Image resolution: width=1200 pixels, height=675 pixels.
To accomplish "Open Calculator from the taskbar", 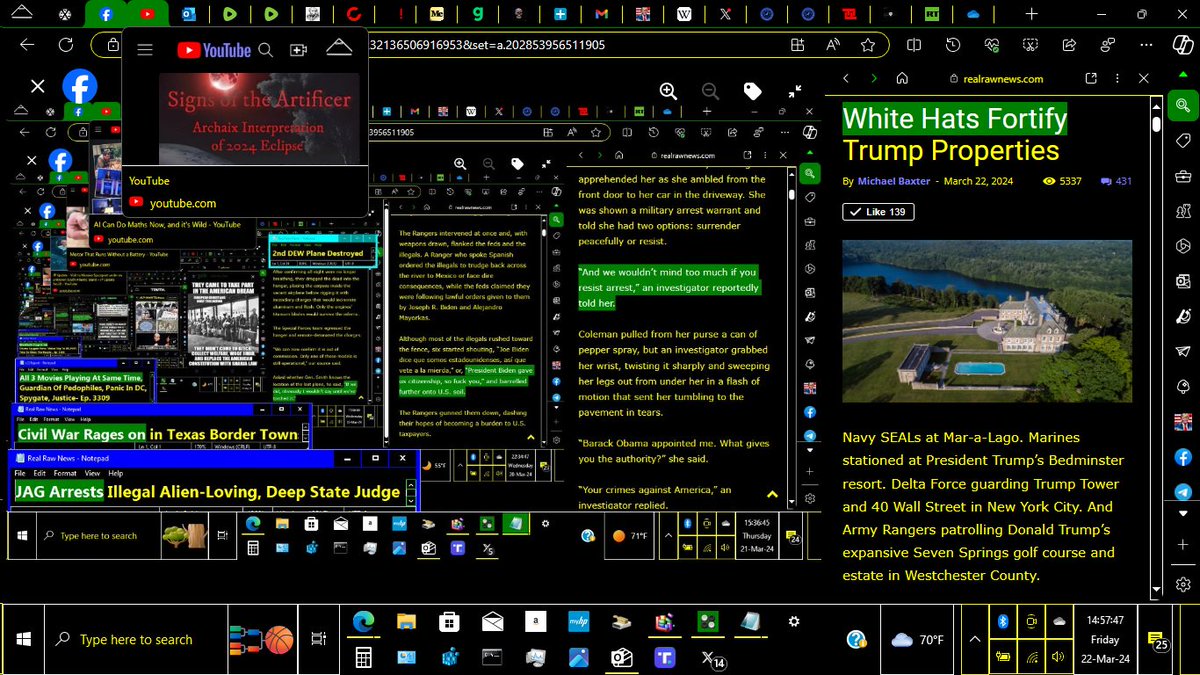I will click(362, 657).
